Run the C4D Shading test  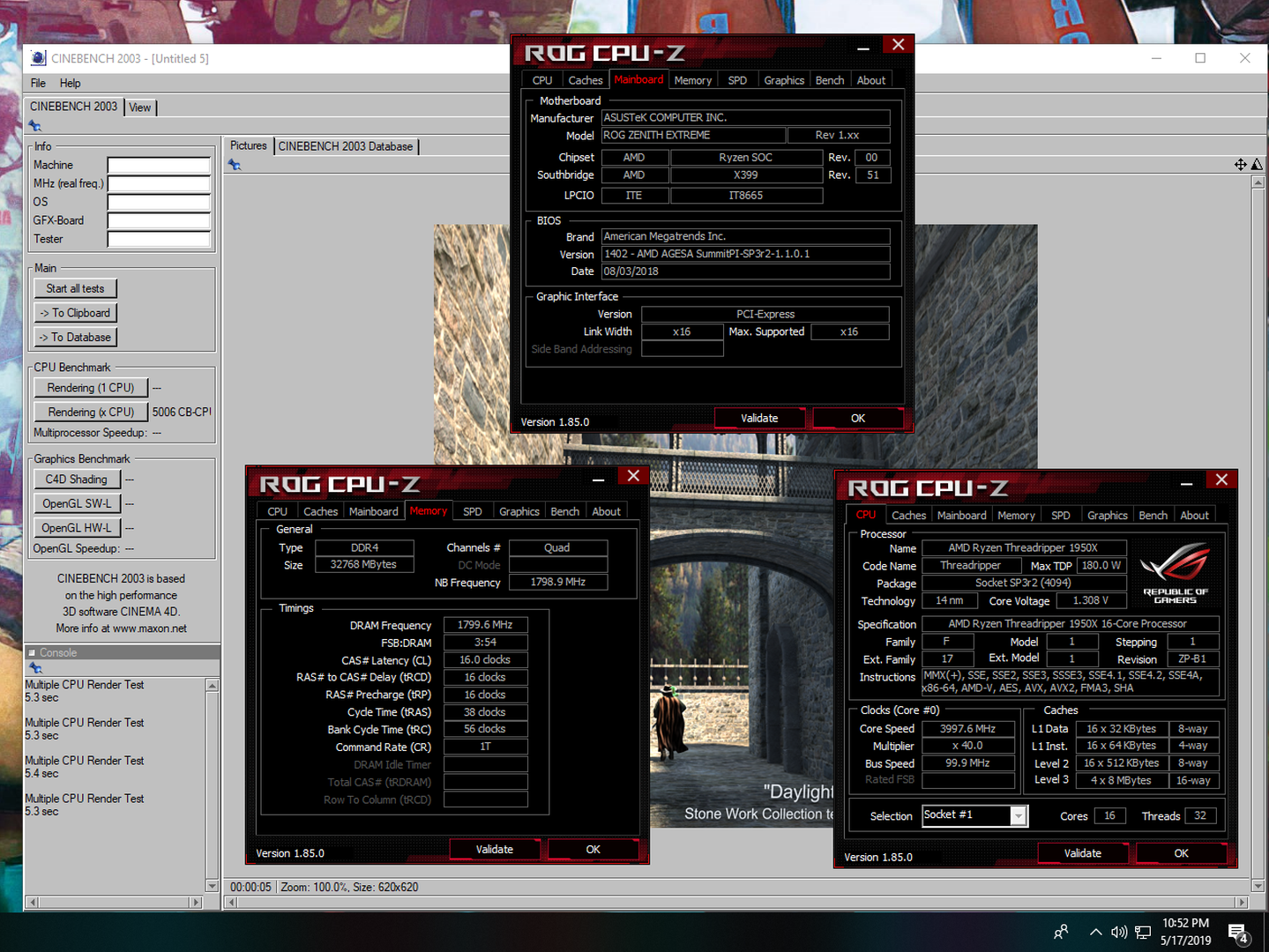(x=77, y=480)
